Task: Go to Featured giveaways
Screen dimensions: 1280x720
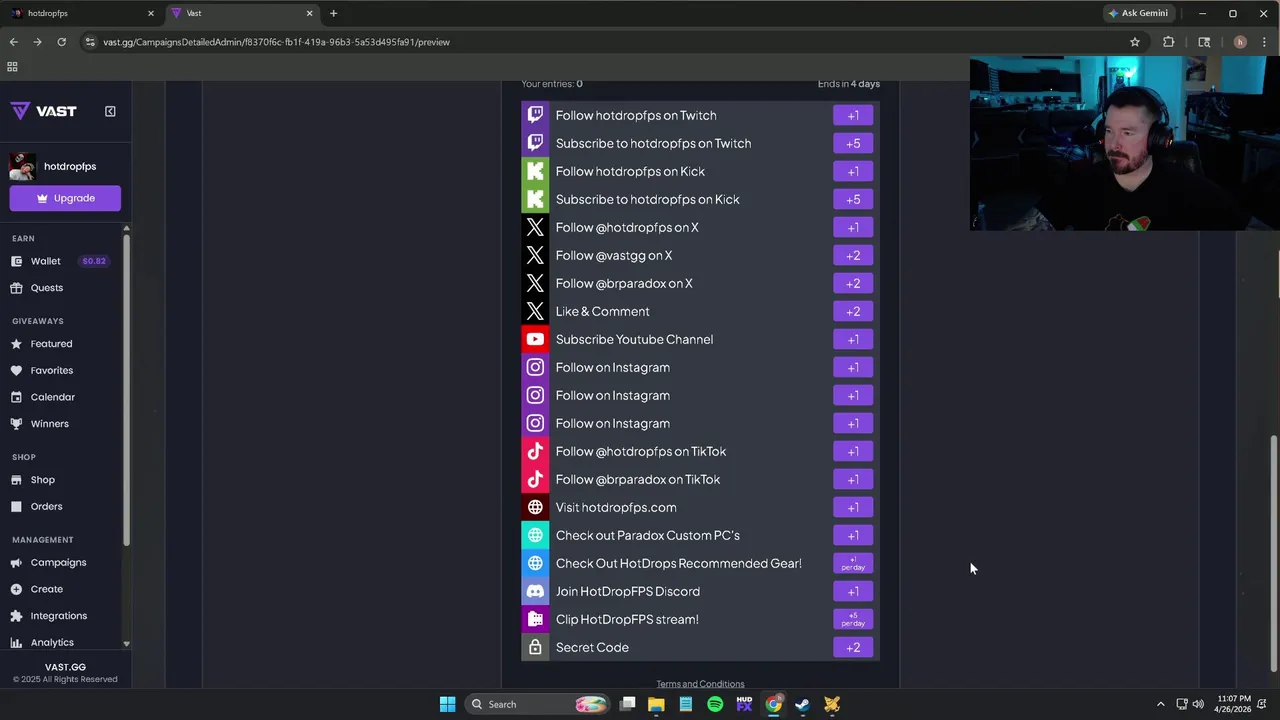Action: tap(41, 344)
